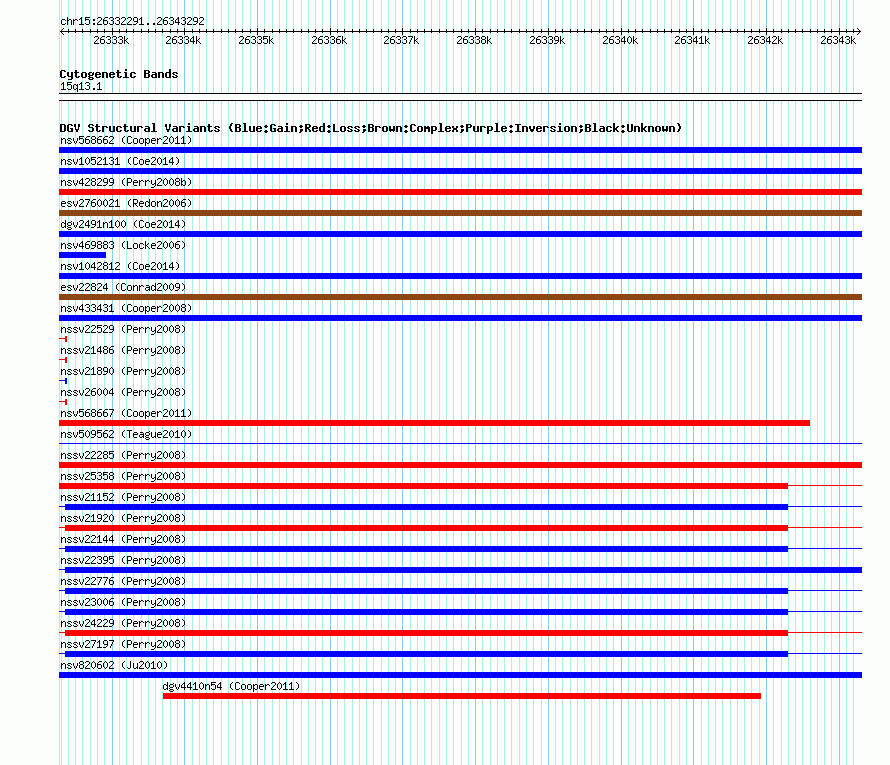
Task: Select the brown esv2760021 complex bar
Action: [x=460, y=213]
